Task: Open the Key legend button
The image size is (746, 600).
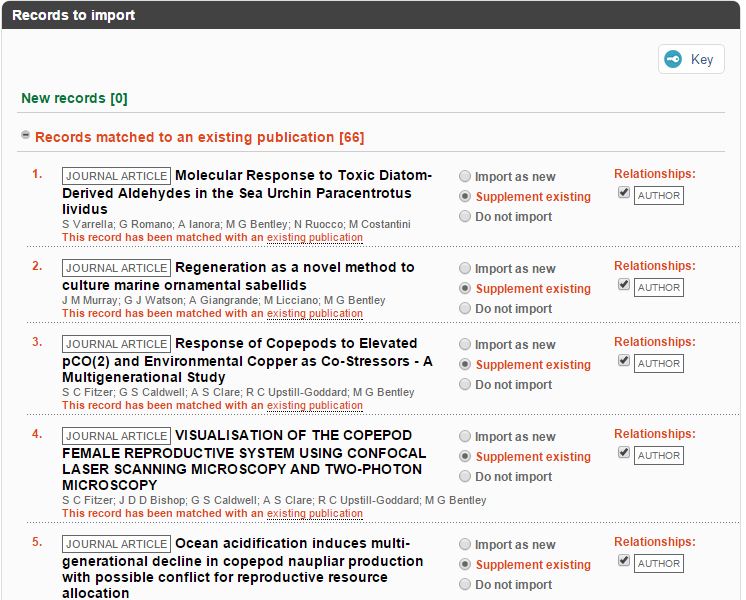Action: pos(691,59)
